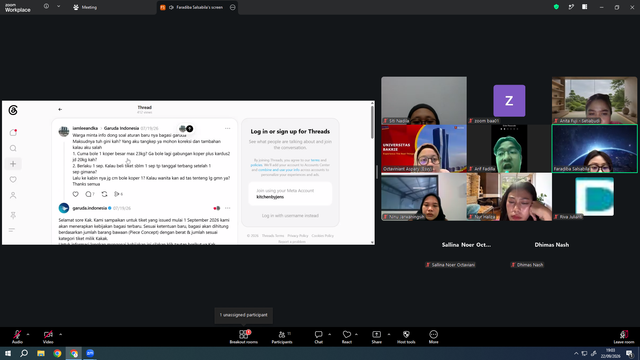Click the green encryption shield icon
The image size is (640, 360).
556,7
